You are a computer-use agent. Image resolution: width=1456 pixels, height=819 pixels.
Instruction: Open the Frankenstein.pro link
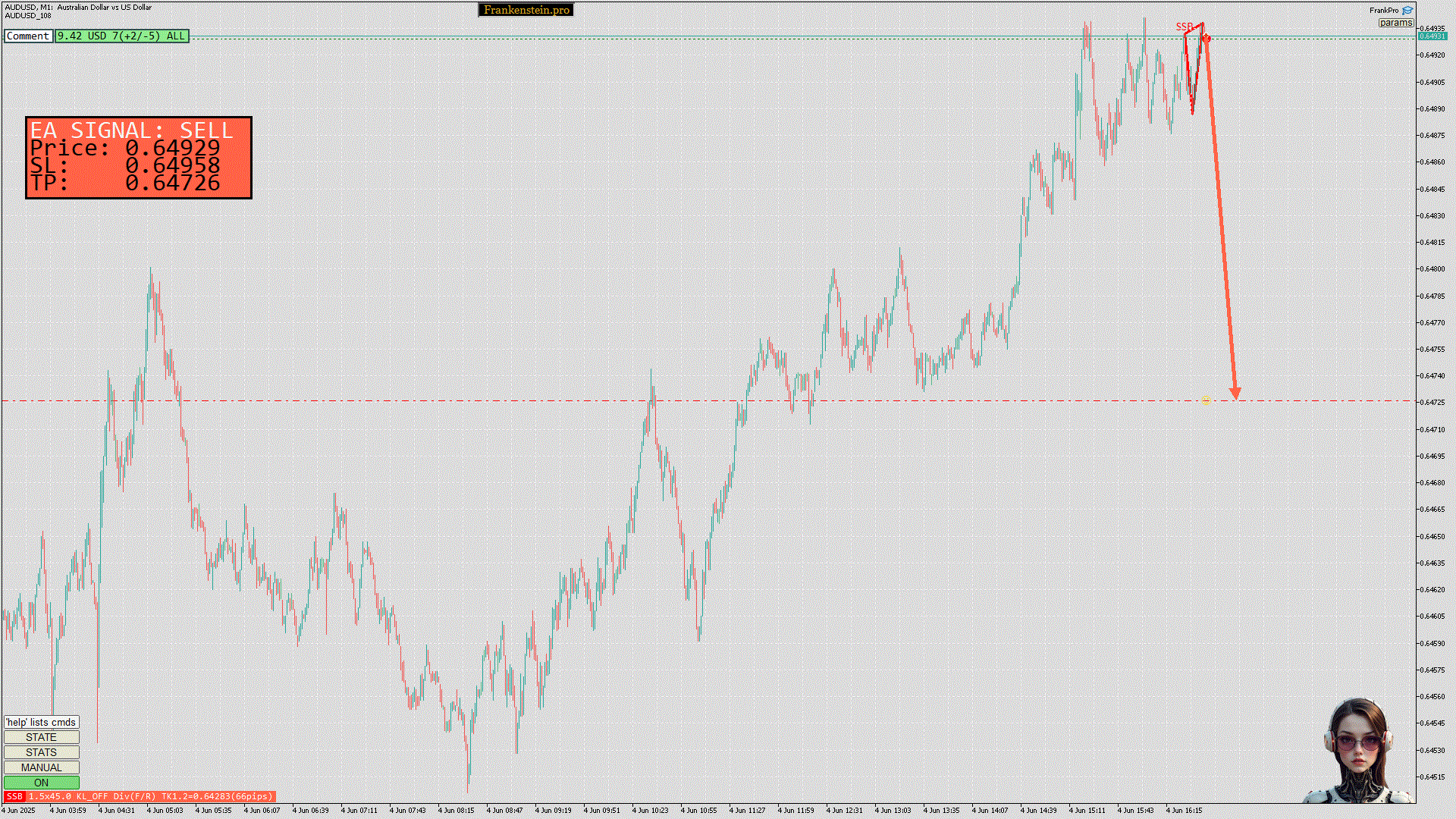click(x=526, y=10)
